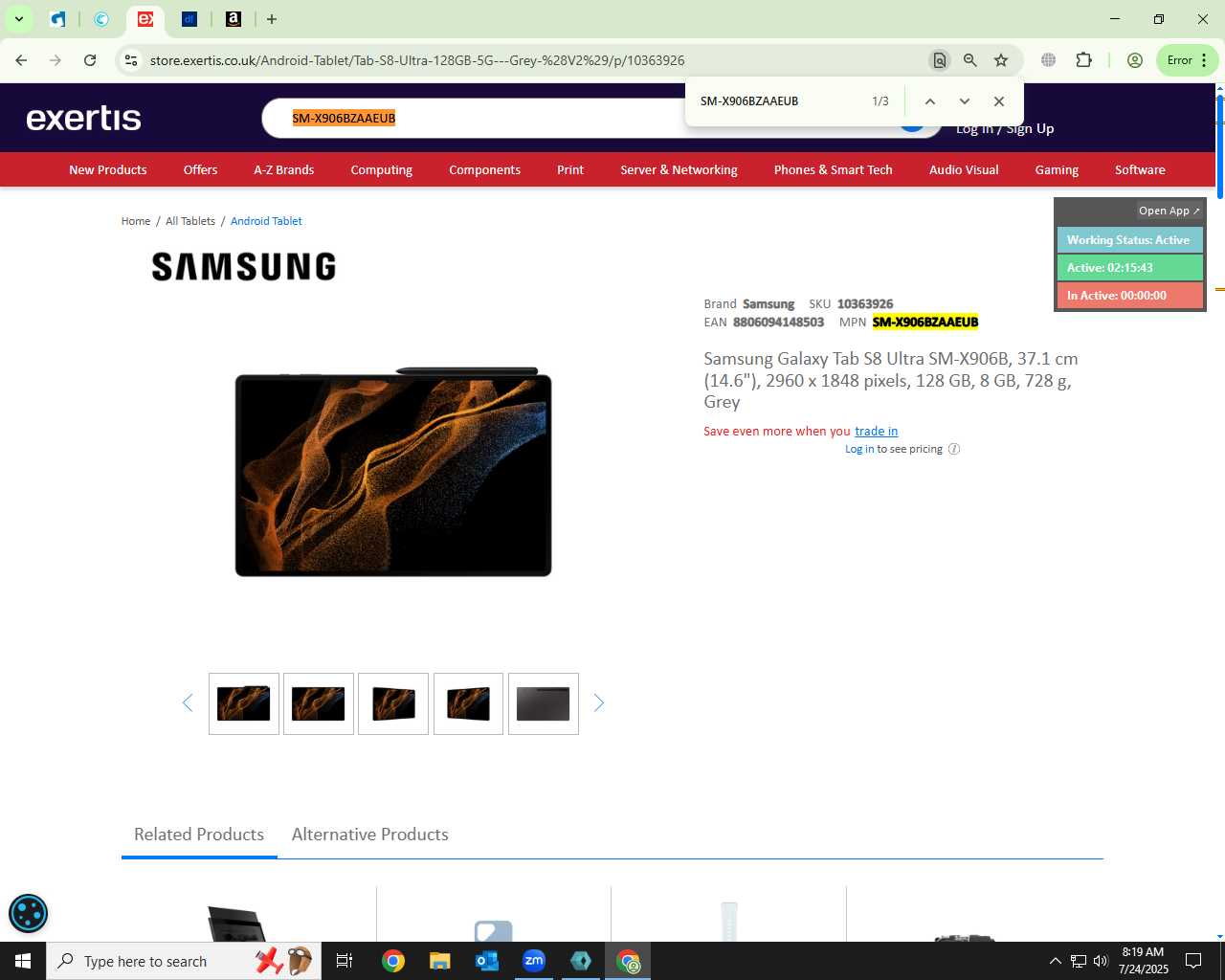Viewport: 1225px width, 980px height.
Task: Click the zoom magnifier icon in address bar
Action: 970,60
